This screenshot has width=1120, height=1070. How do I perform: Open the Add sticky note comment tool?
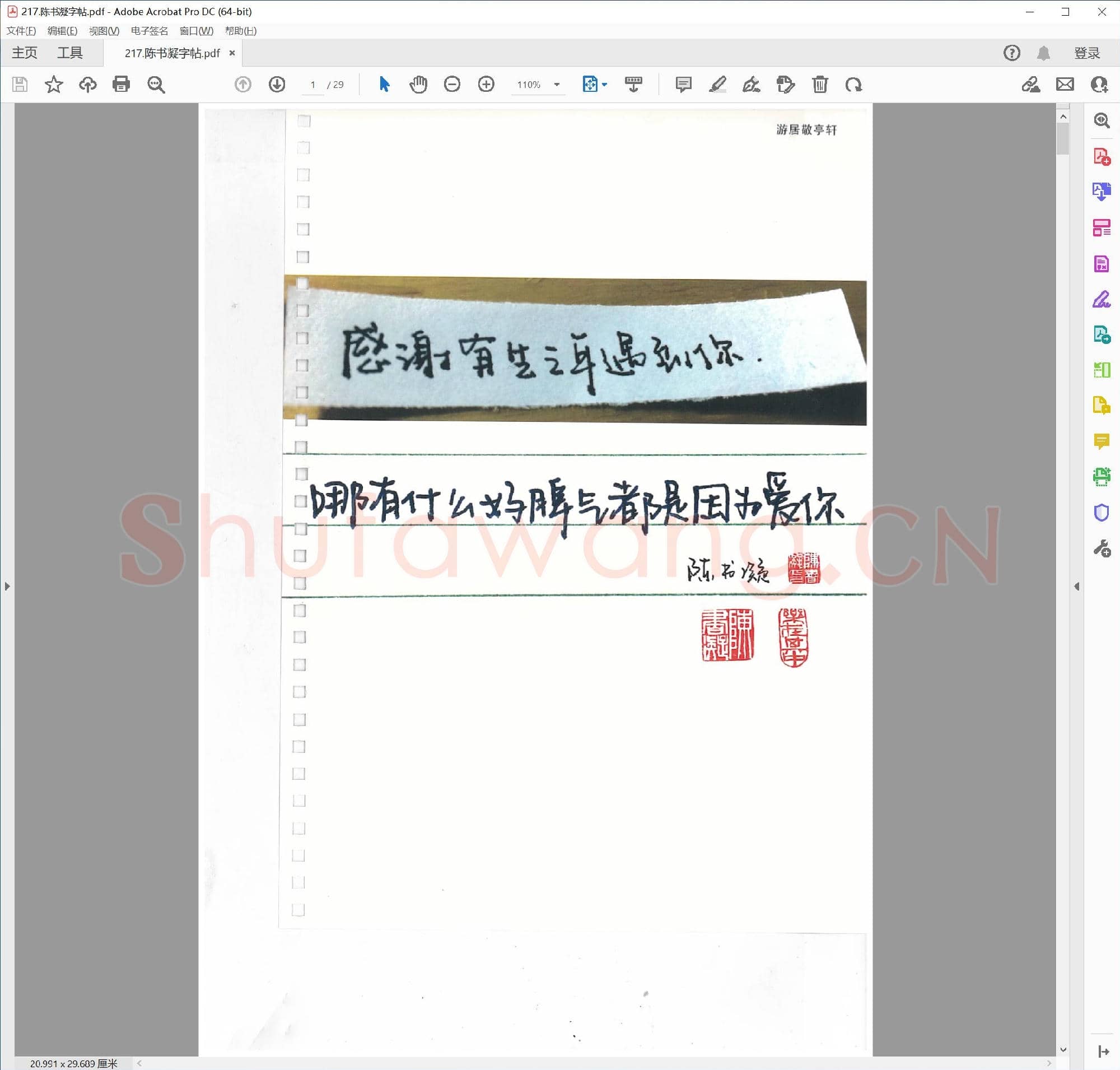pos(683,85)
